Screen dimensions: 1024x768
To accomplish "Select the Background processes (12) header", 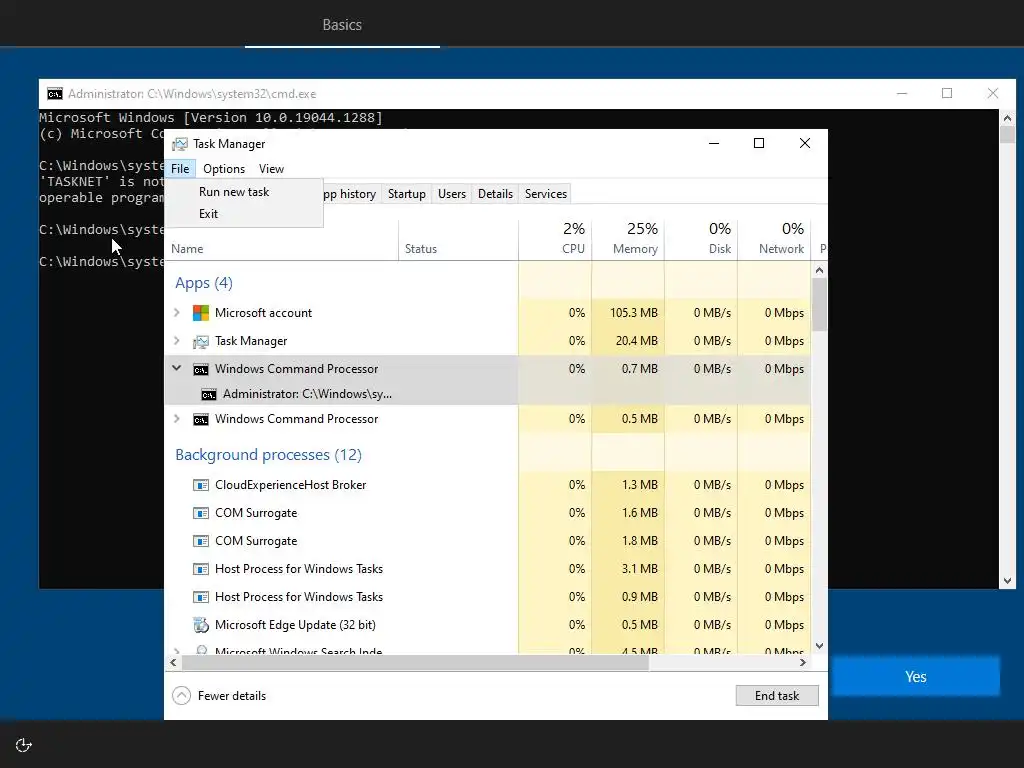I will [268, 455].
